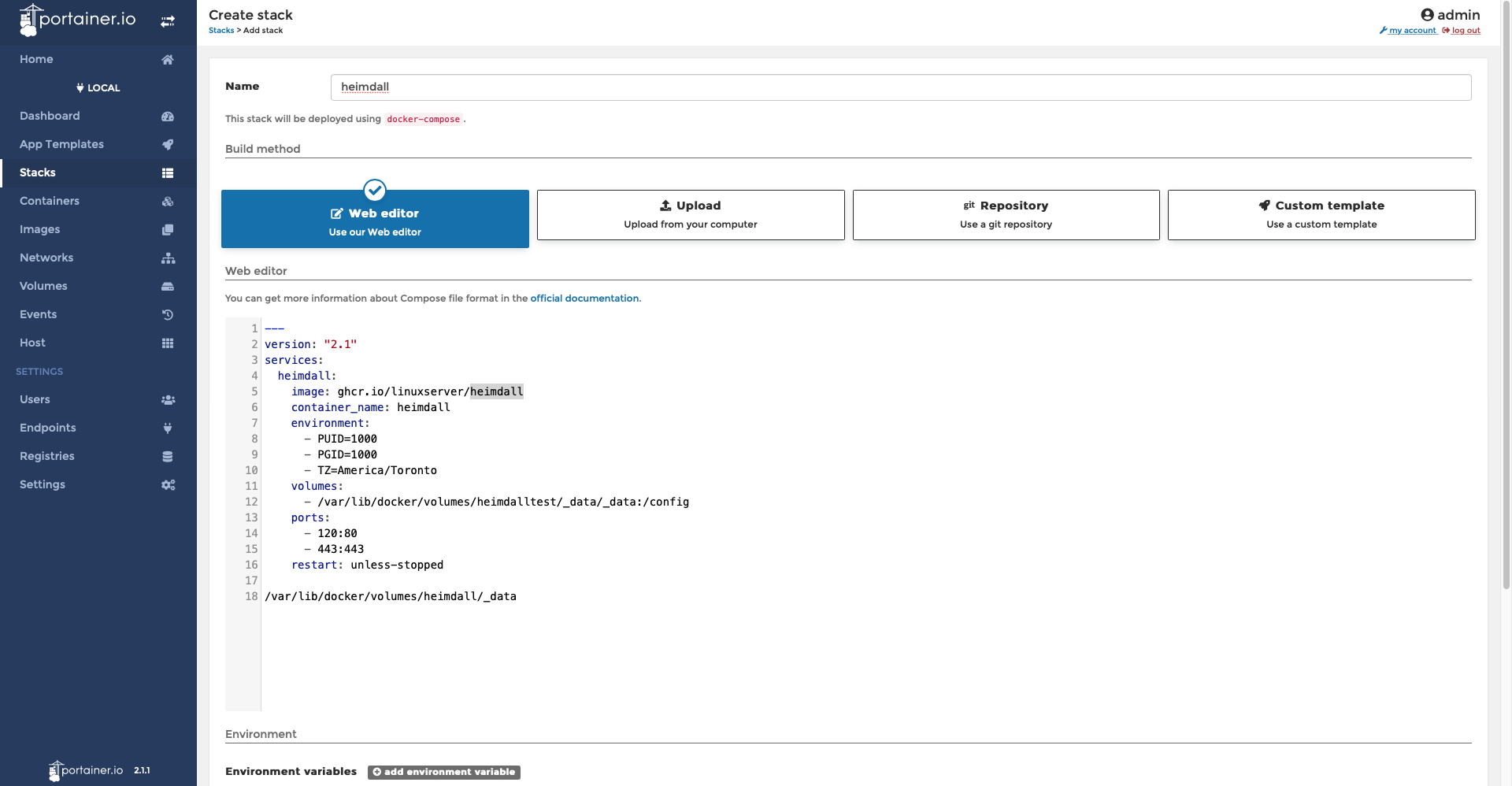Viewport: 1512px width, 786px height.
Task: Open the Containers section
Action: pyautogui.click(x=98, y=202)
